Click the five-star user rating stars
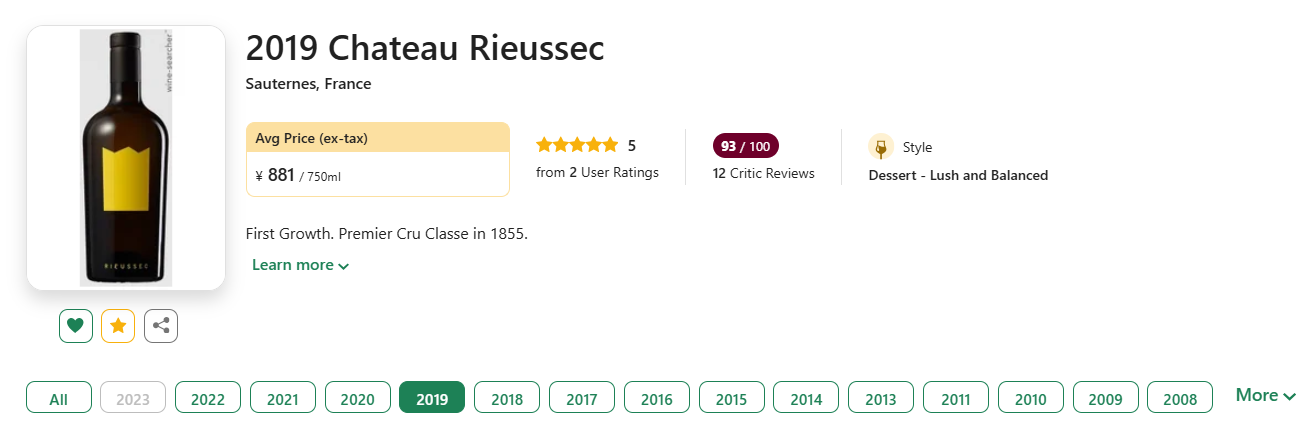 tap(577, 145)
